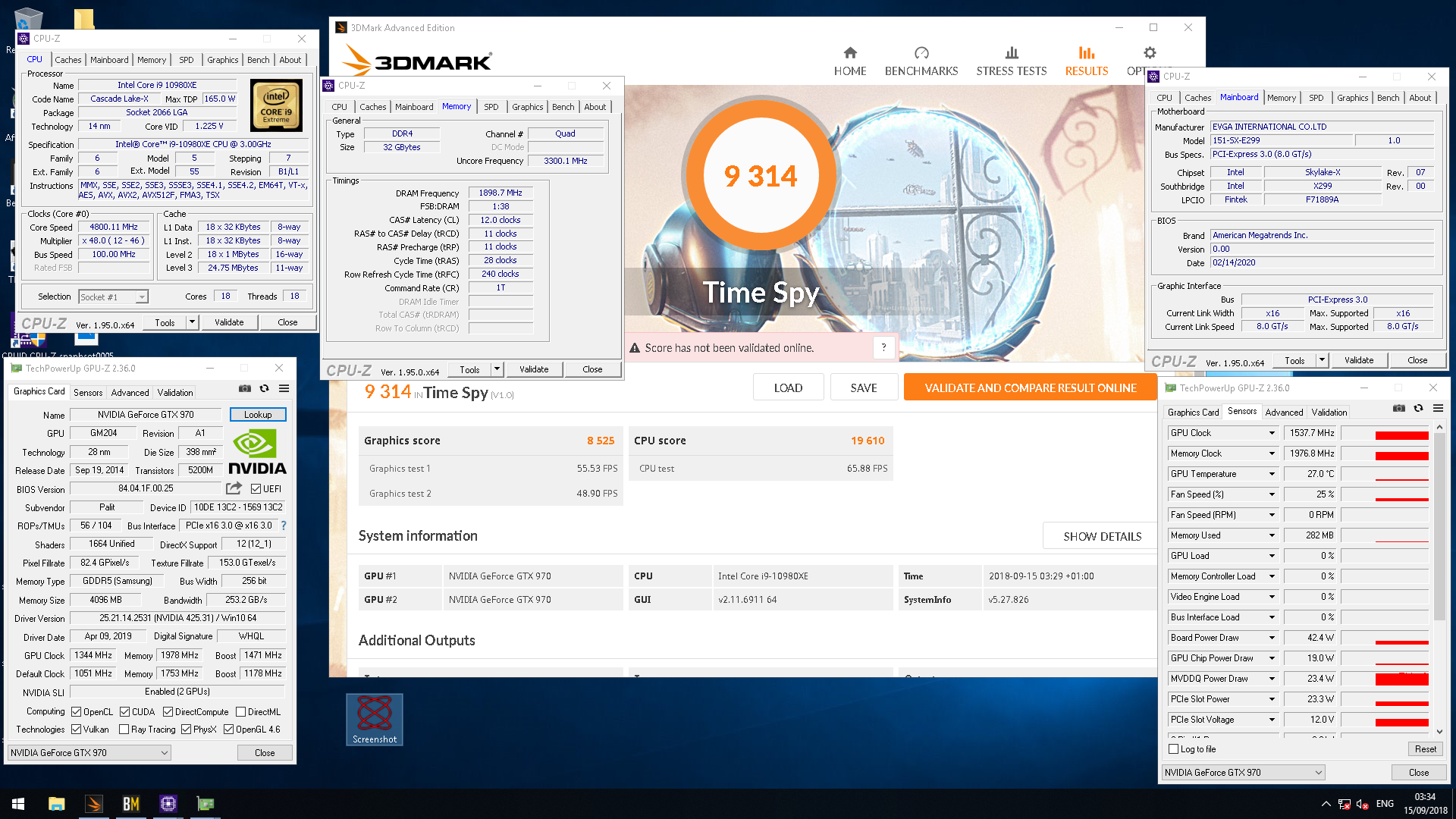
Task: Click the GPU-Z Sensors vertical scrollbar
Action: pos(1439,579)
